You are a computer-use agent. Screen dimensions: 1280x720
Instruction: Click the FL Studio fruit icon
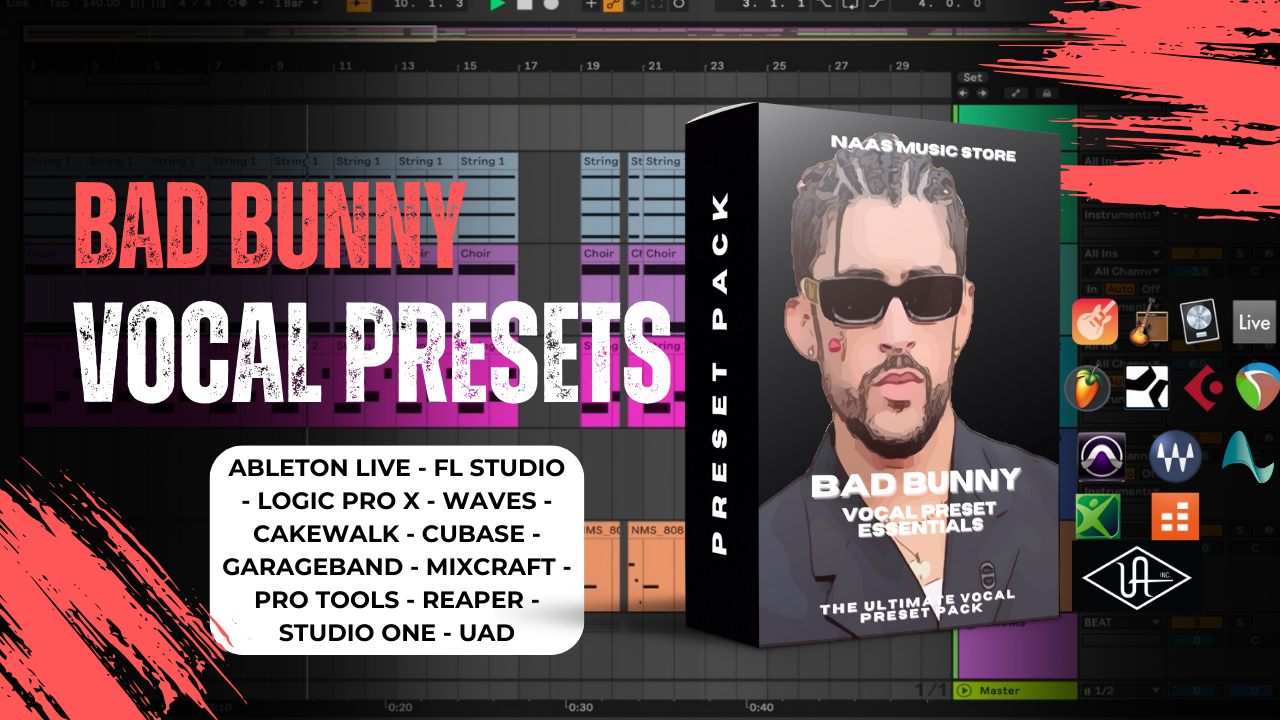tap(1088, 388)
